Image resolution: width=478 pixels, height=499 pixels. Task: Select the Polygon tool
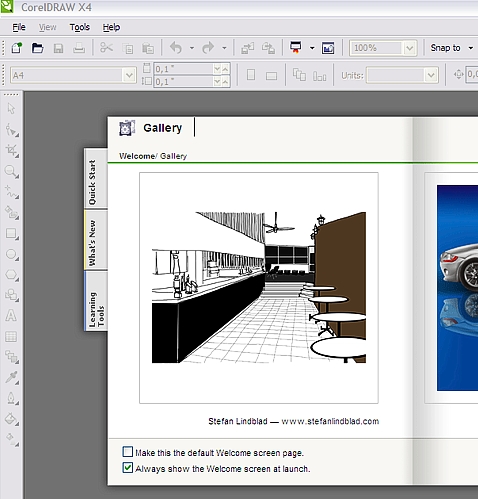tap(12, 275)
